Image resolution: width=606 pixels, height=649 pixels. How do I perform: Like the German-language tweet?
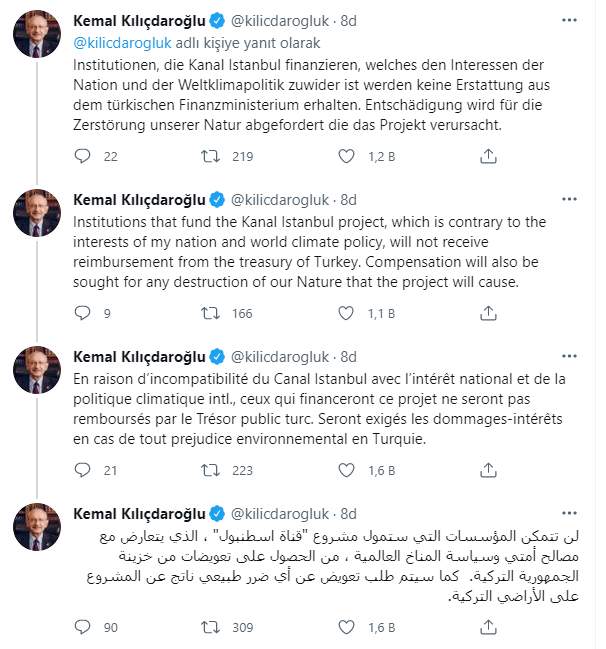tap(347, 156)
